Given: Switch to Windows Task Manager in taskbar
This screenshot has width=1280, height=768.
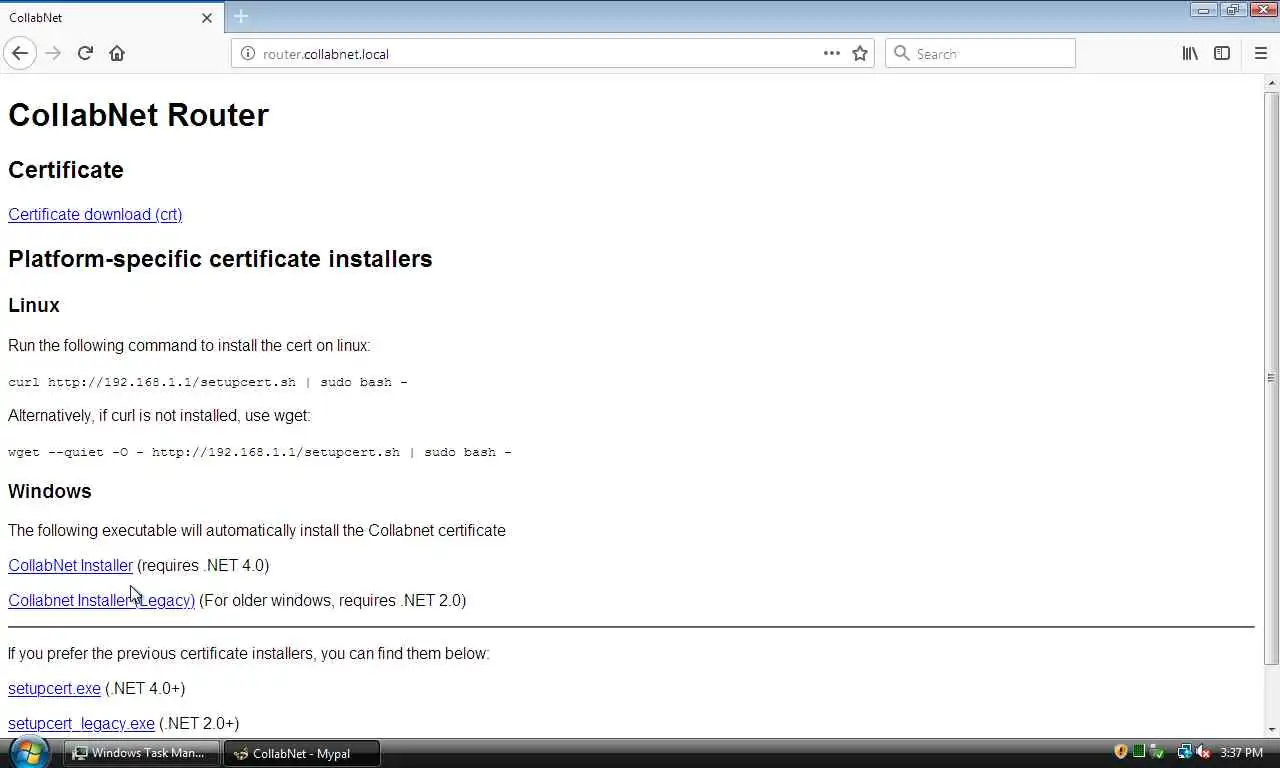Looking at the screenshot, I should pyautogui.click(x=141, y=753).
